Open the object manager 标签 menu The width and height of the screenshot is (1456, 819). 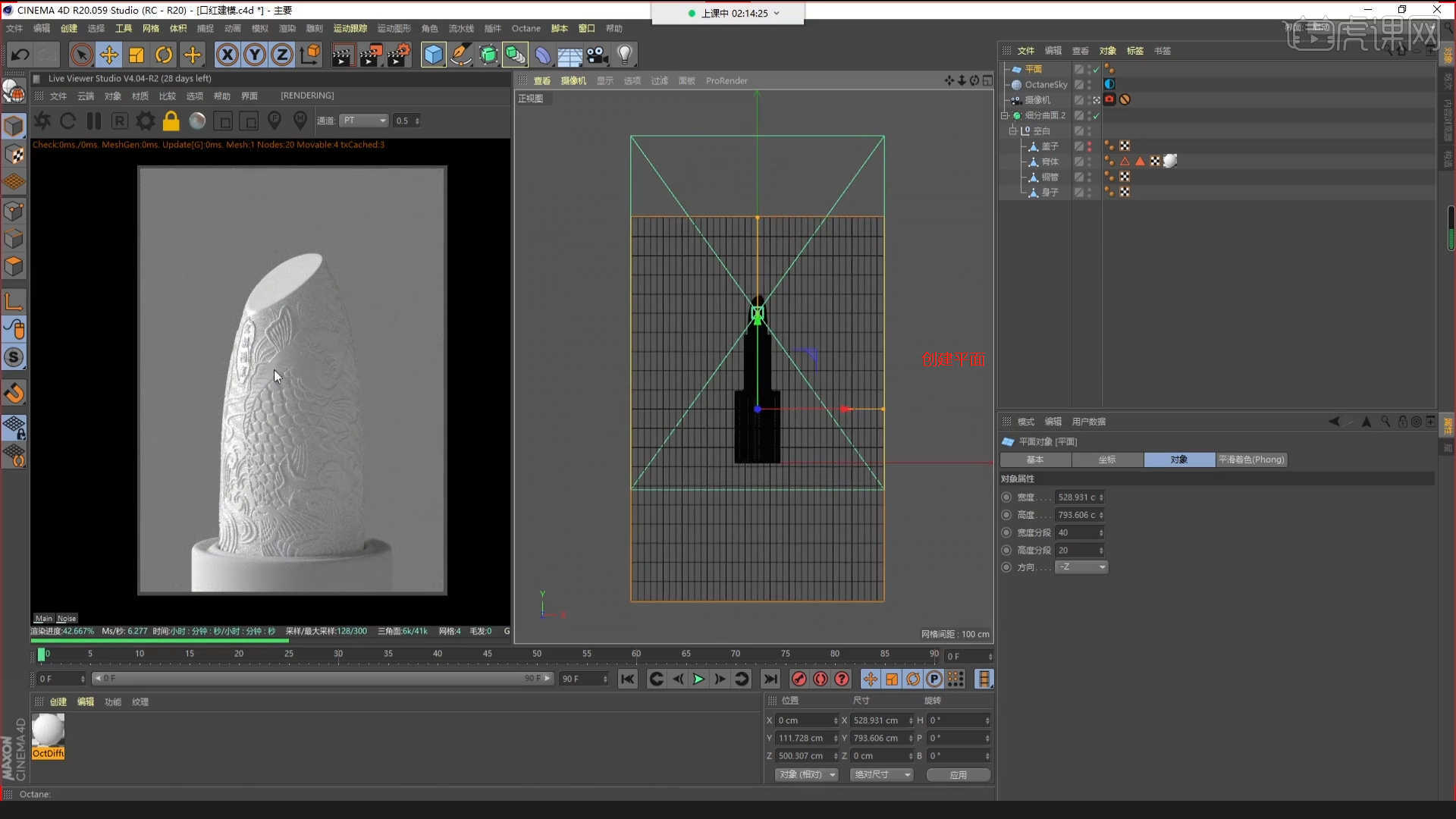[x=1134, y=51]
